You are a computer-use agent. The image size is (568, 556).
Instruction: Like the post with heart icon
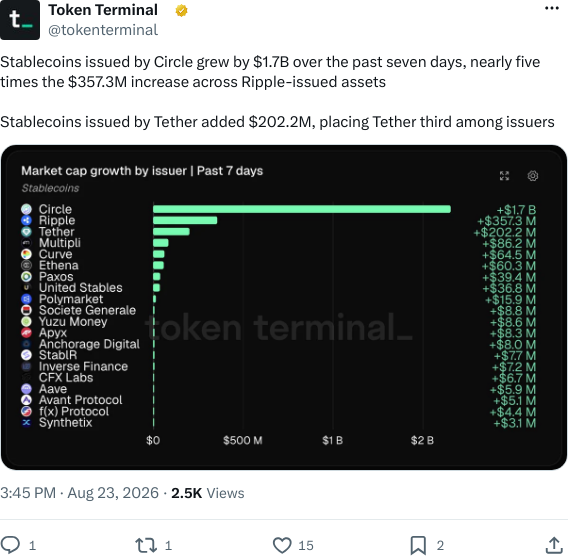pyautogui.click(x=282, y=545)
